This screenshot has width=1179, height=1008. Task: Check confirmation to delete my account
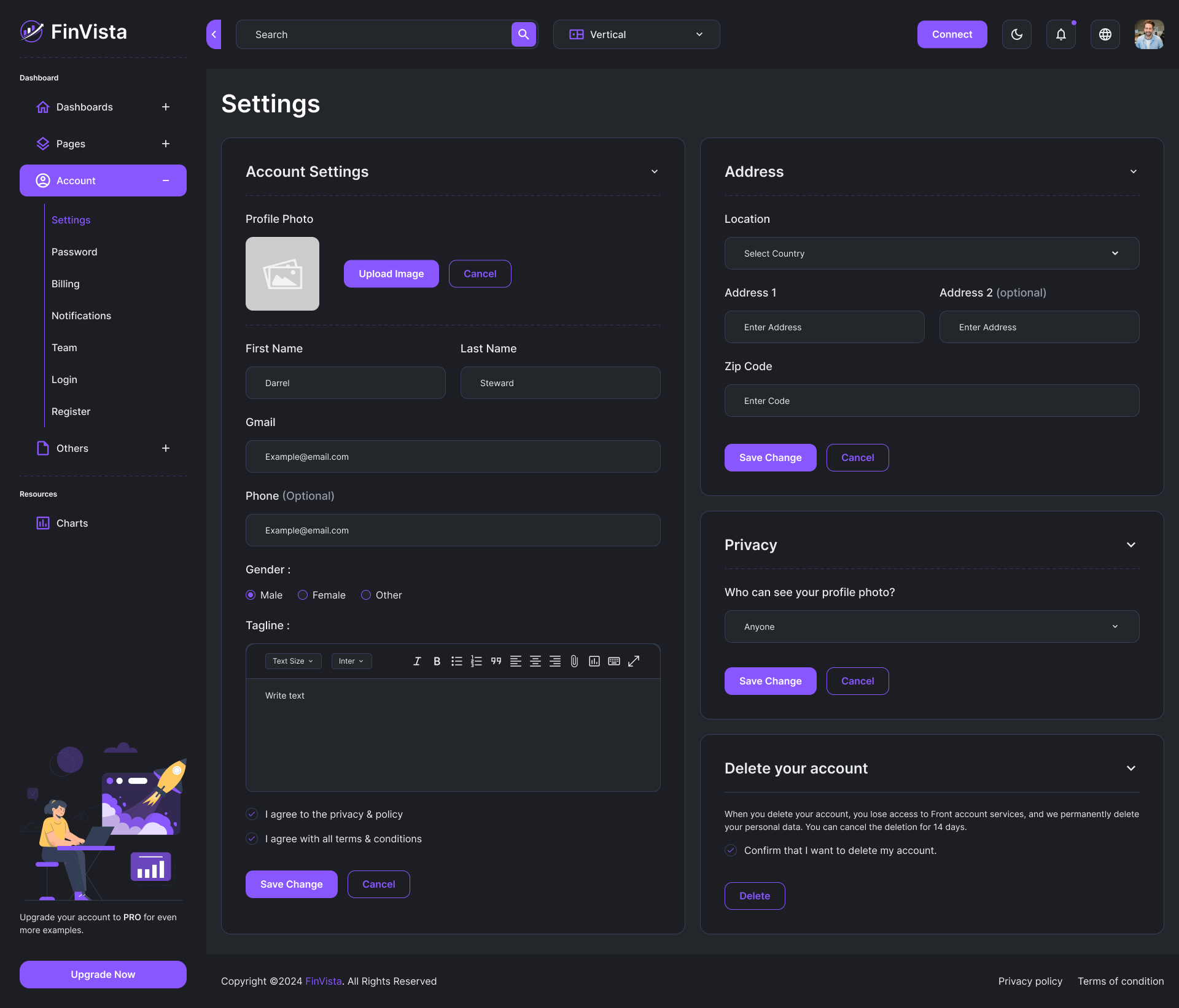pyautogui.click(x=731, y=850)
